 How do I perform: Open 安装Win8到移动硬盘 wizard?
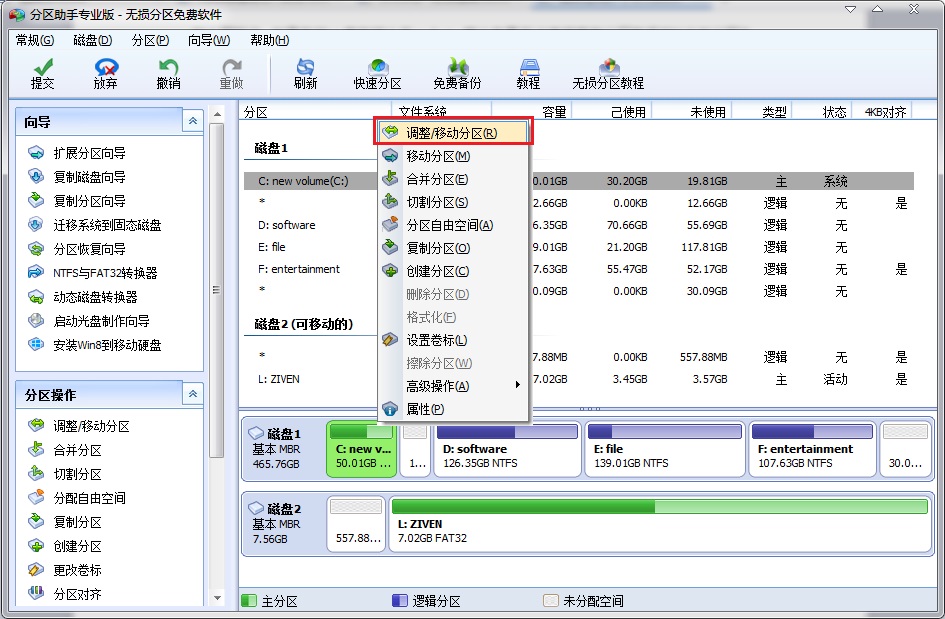tap(95, 345)
